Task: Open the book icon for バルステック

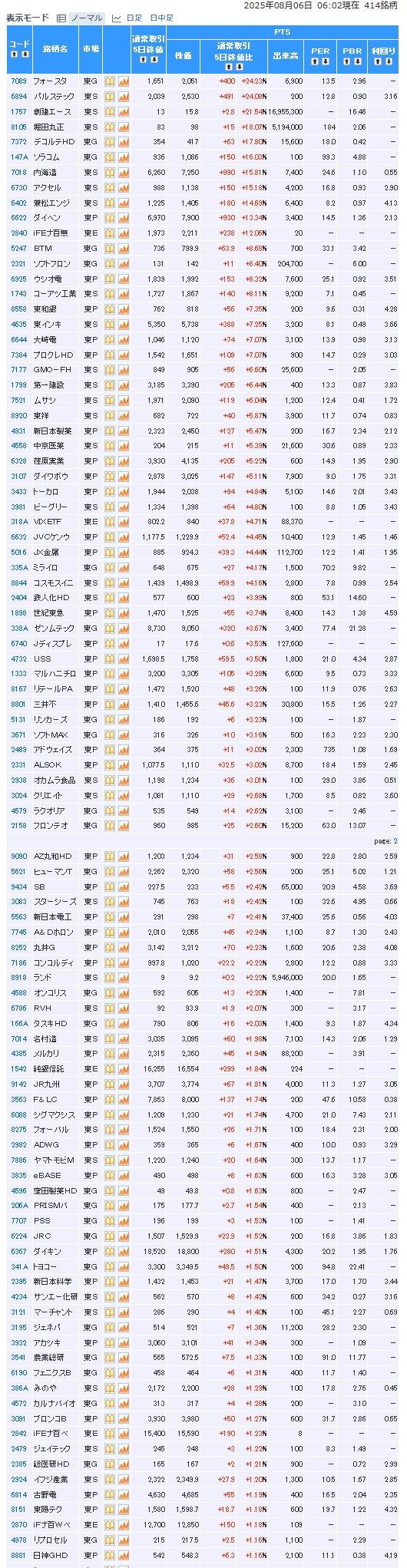Action: coord(110,97)
